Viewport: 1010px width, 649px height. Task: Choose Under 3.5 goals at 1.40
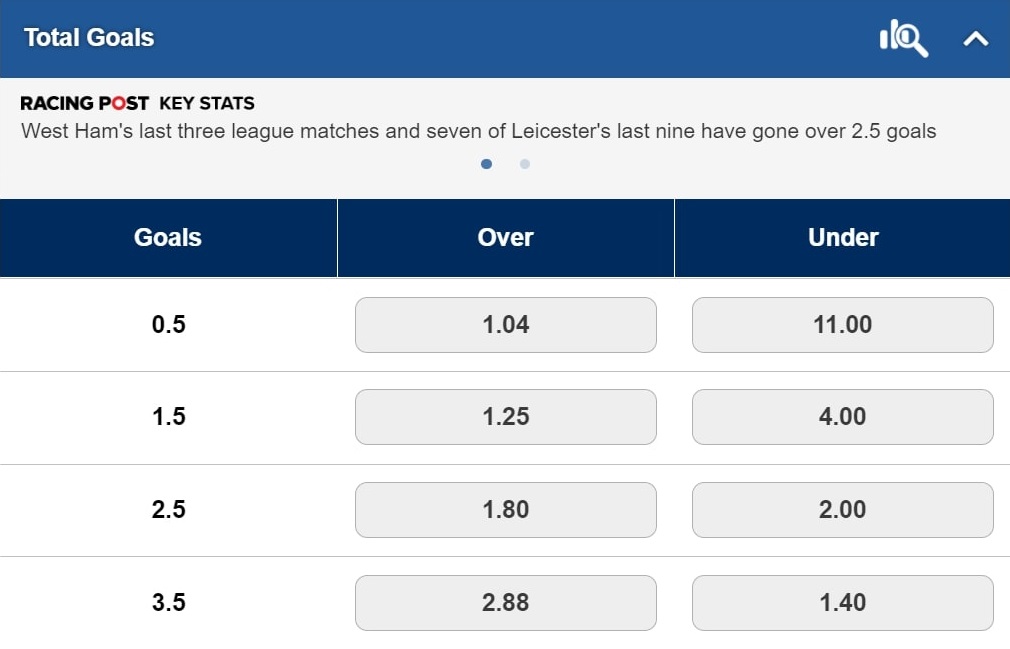tap(842, 602)
